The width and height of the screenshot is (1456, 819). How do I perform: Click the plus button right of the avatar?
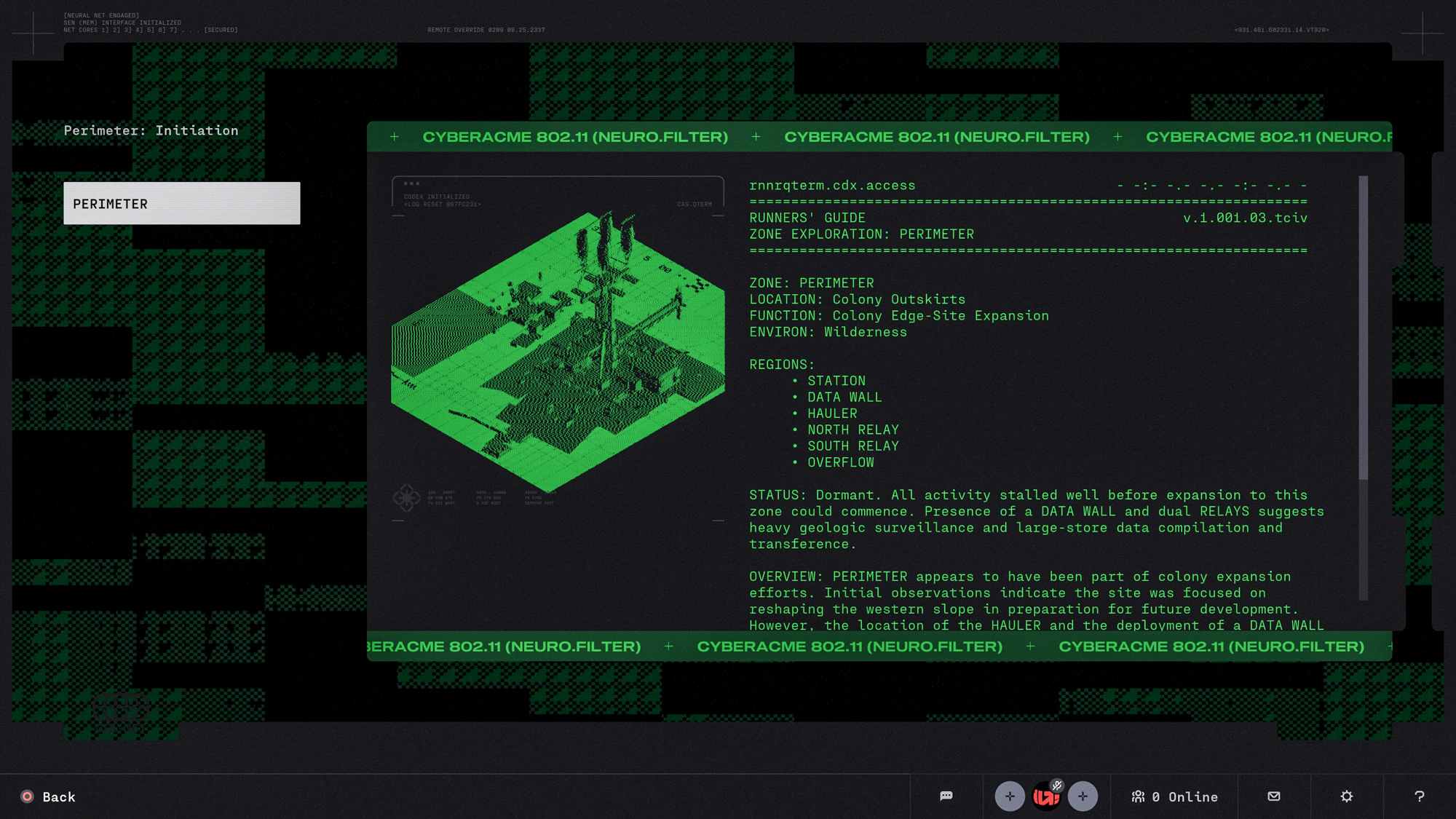pos(1084,796)
